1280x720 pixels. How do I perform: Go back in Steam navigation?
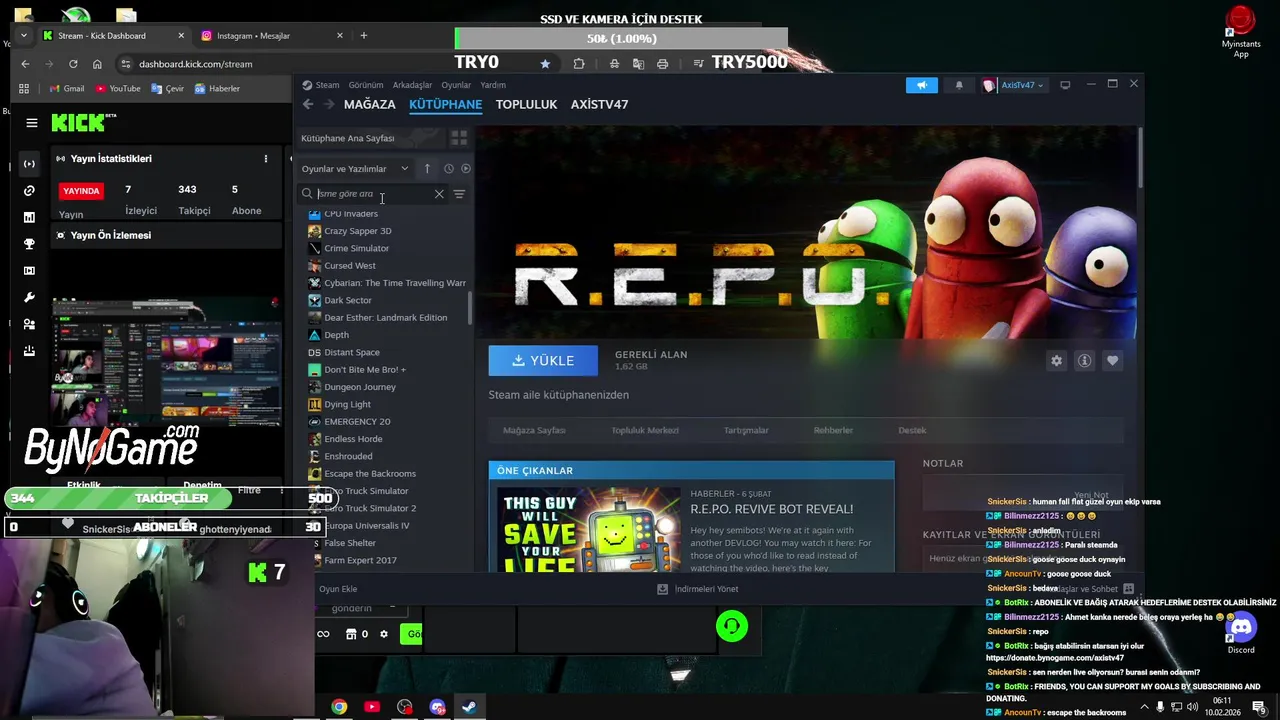tap(308, 104)
